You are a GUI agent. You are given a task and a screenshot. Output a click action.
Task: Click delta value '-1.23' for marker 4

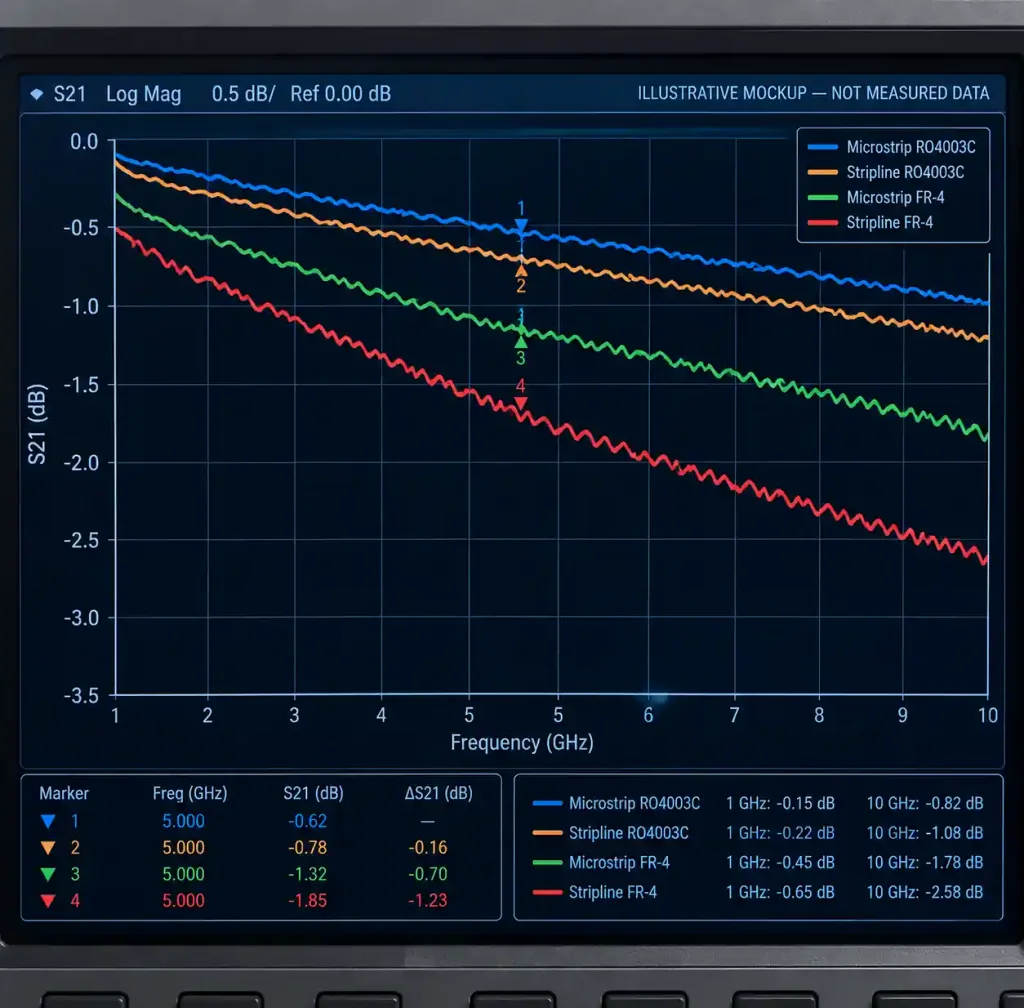(428, 900)
